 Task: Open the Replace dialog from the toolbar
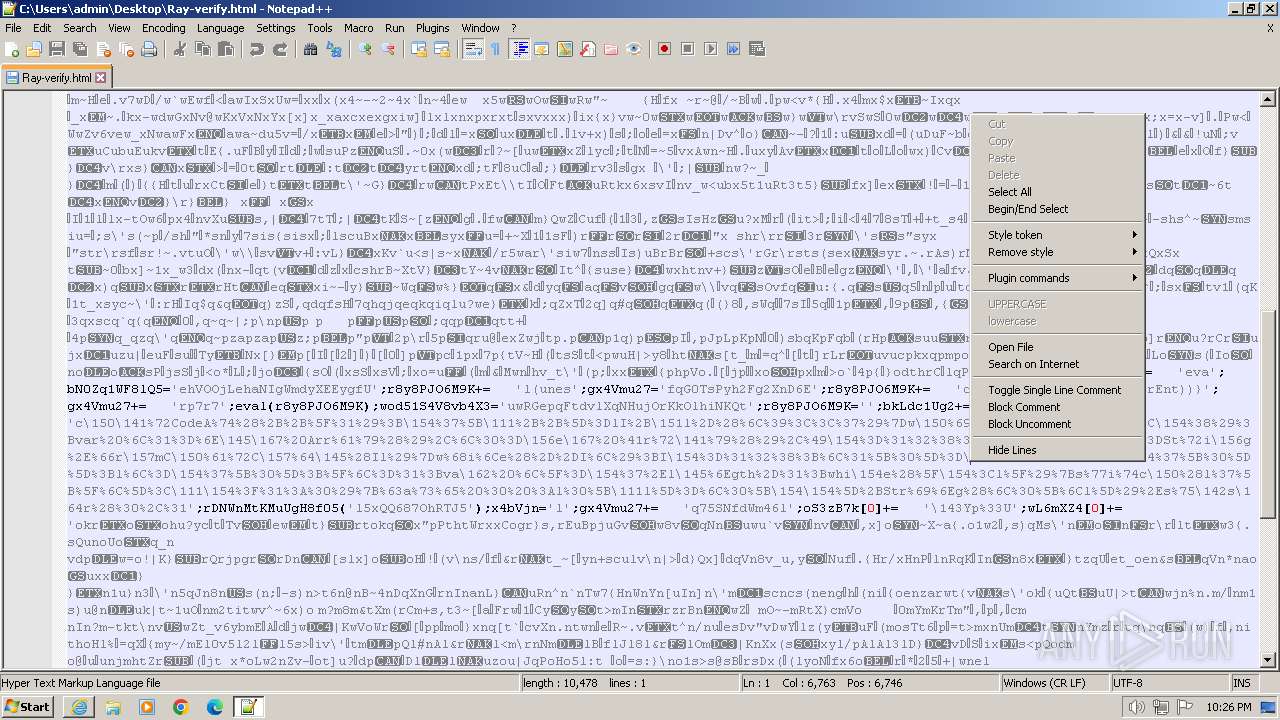(x=332, y=49)
